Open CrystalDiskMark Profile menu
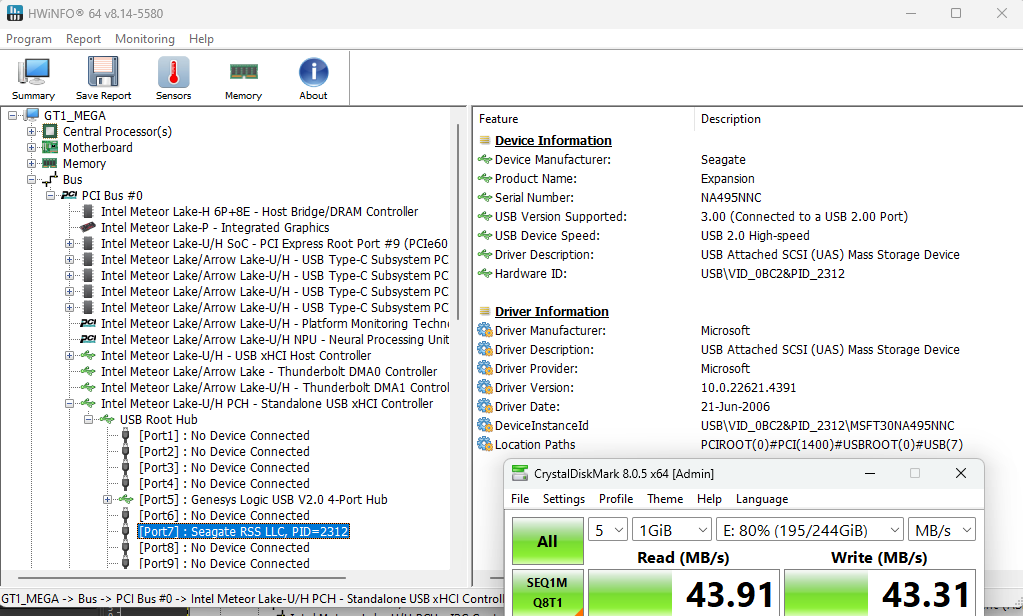 pyautogui.click(x=616, y=499)
